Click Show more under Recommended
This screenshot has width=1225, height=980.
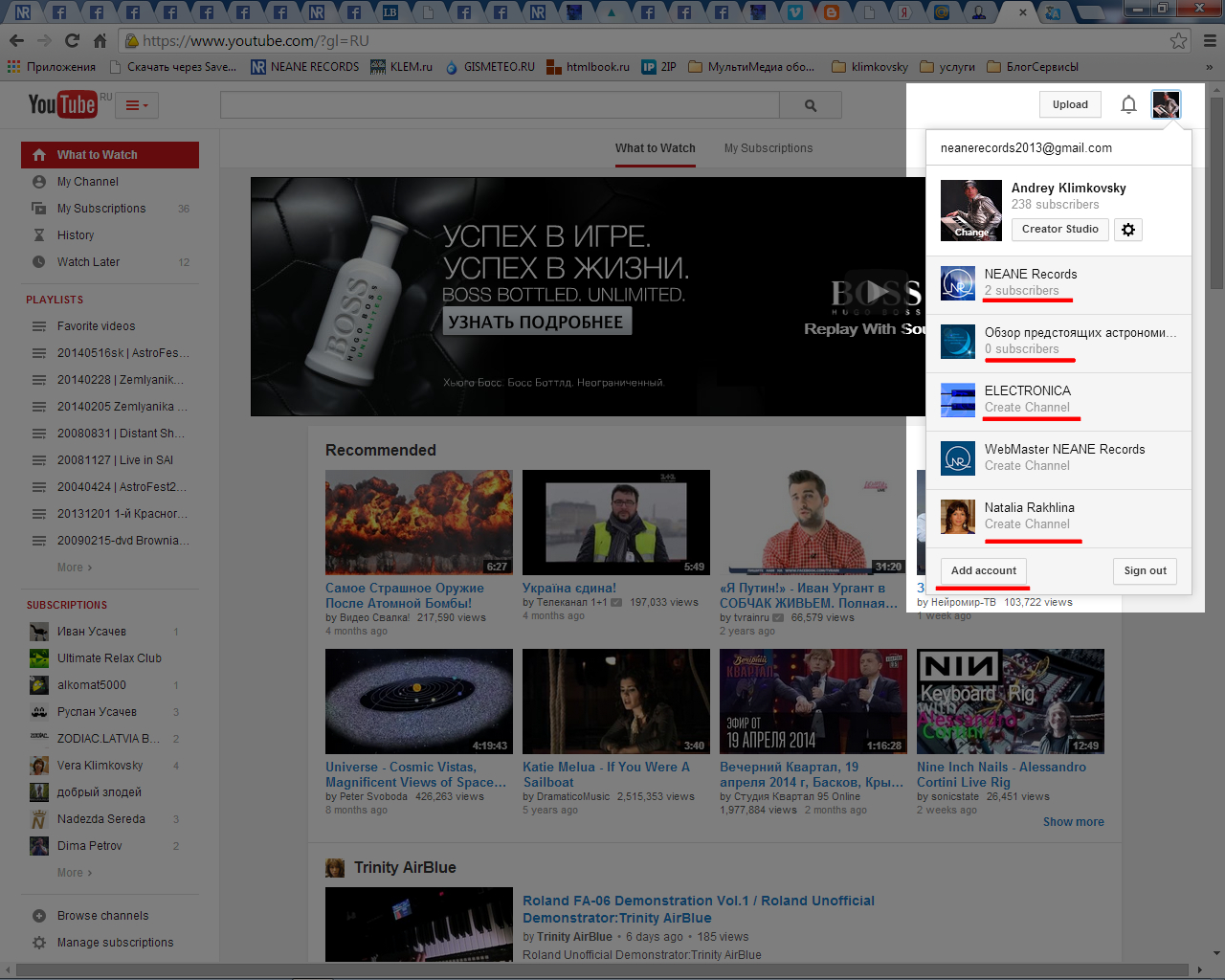click(1074, 822)
